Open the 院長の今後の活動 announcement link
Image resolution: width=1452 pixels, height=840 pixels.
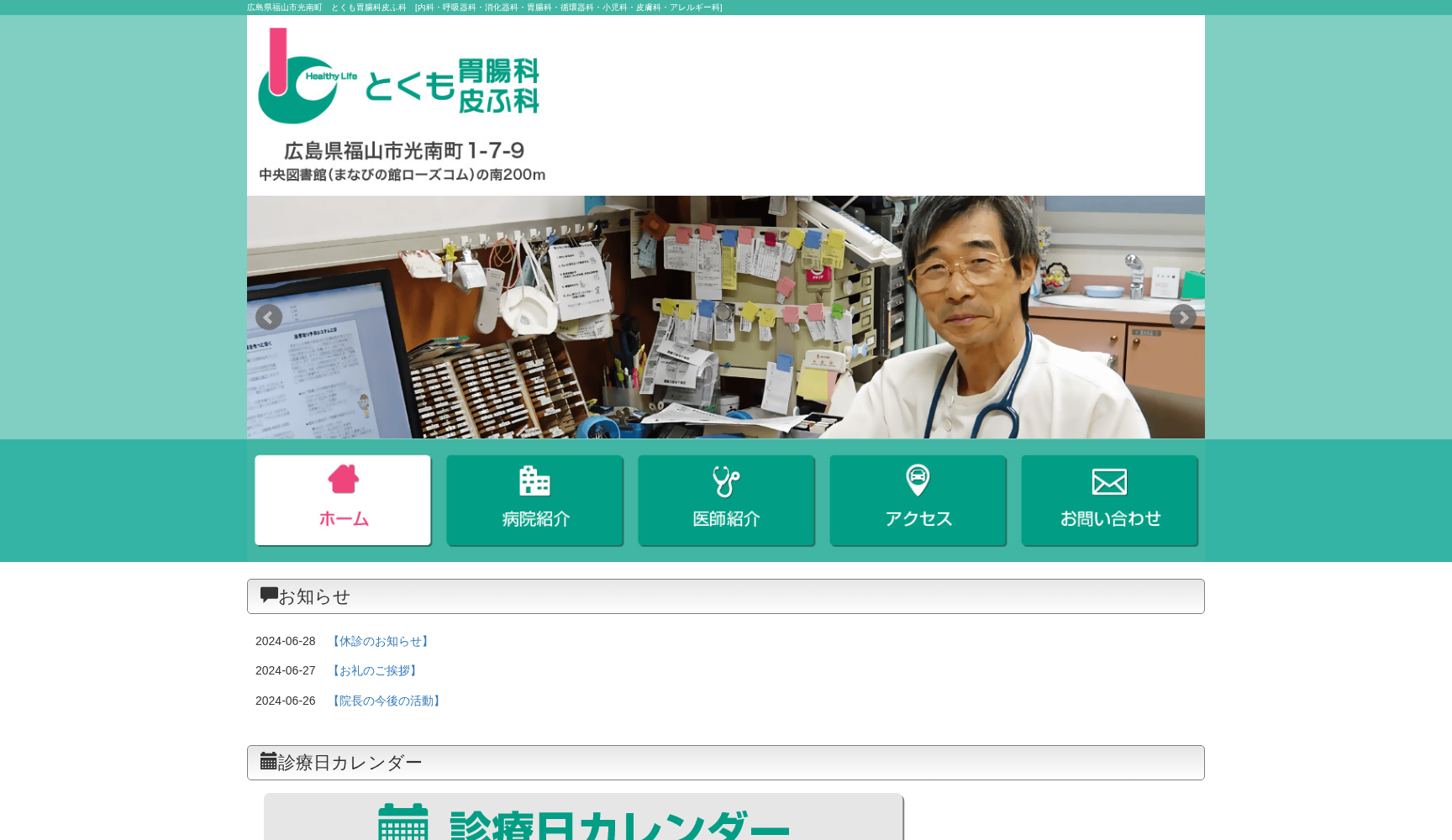pyautogui.click(x=387, y=701)
